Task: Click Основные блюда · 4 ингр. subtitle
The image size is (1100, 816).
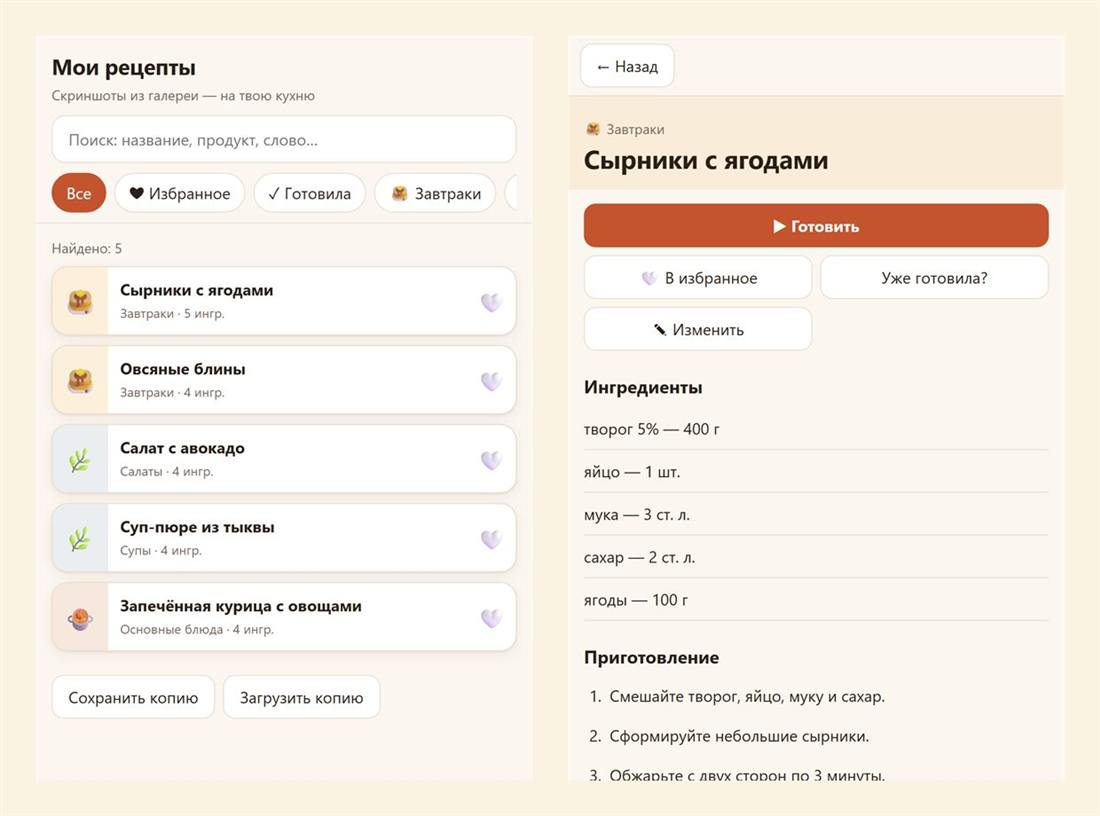Action: (x=197, y=629)
